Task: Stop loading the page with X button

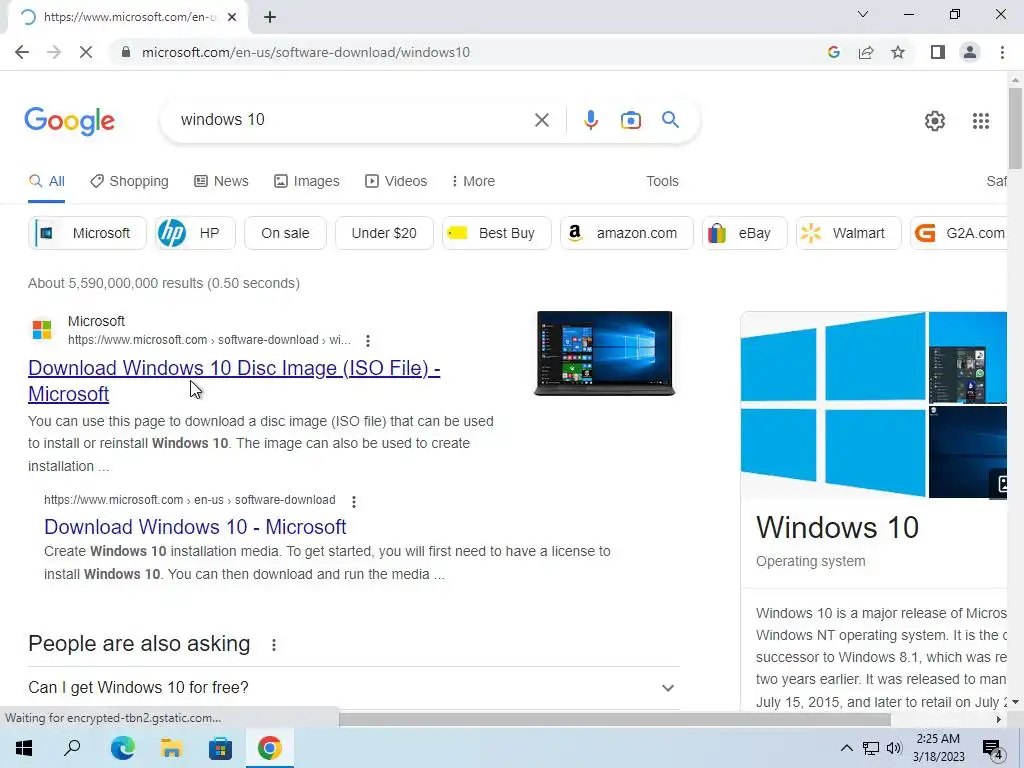Action: (x=86, y=52)
